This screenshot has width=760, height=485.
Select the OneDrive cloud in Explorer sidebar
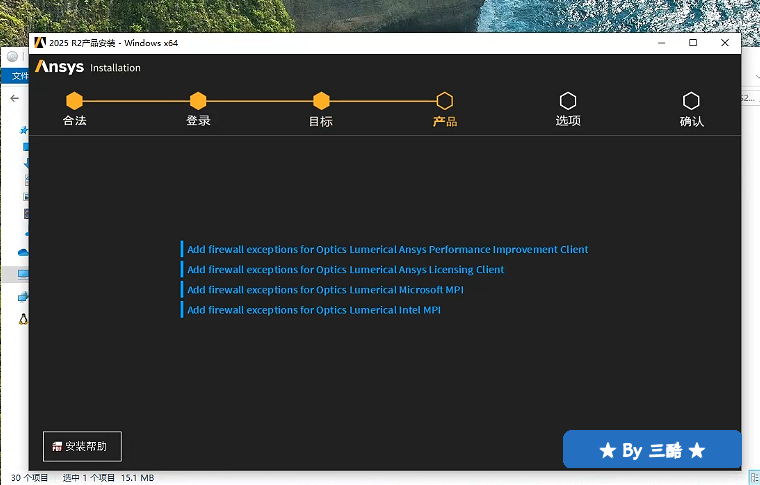(x=23, y=252)
